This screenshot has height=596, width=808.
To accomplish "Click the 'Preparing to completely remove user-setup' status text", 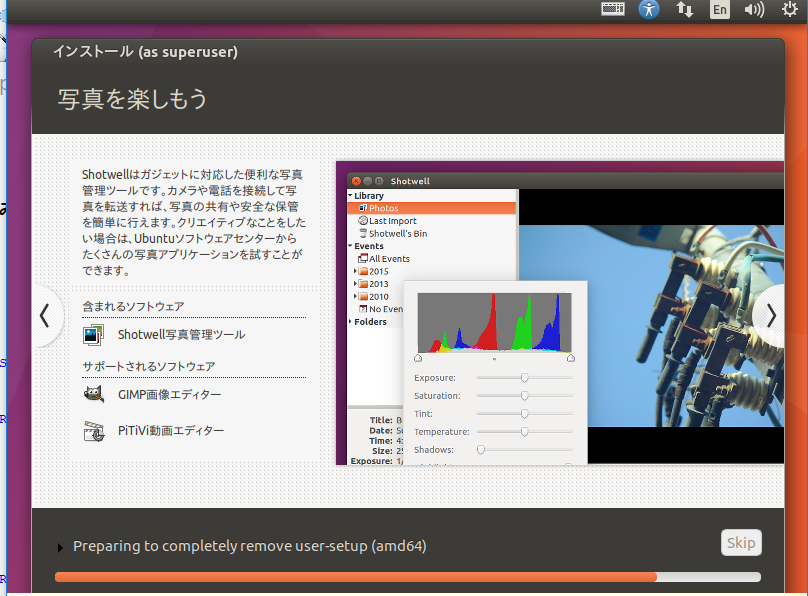I will coord(250,546).
